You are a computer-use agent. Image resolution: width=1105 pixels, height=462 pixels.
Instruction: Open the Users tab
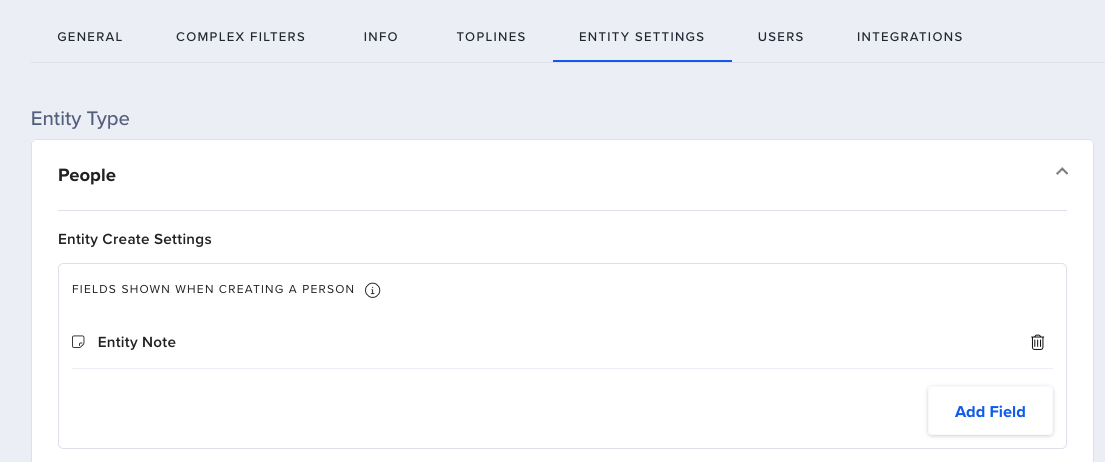781,37
